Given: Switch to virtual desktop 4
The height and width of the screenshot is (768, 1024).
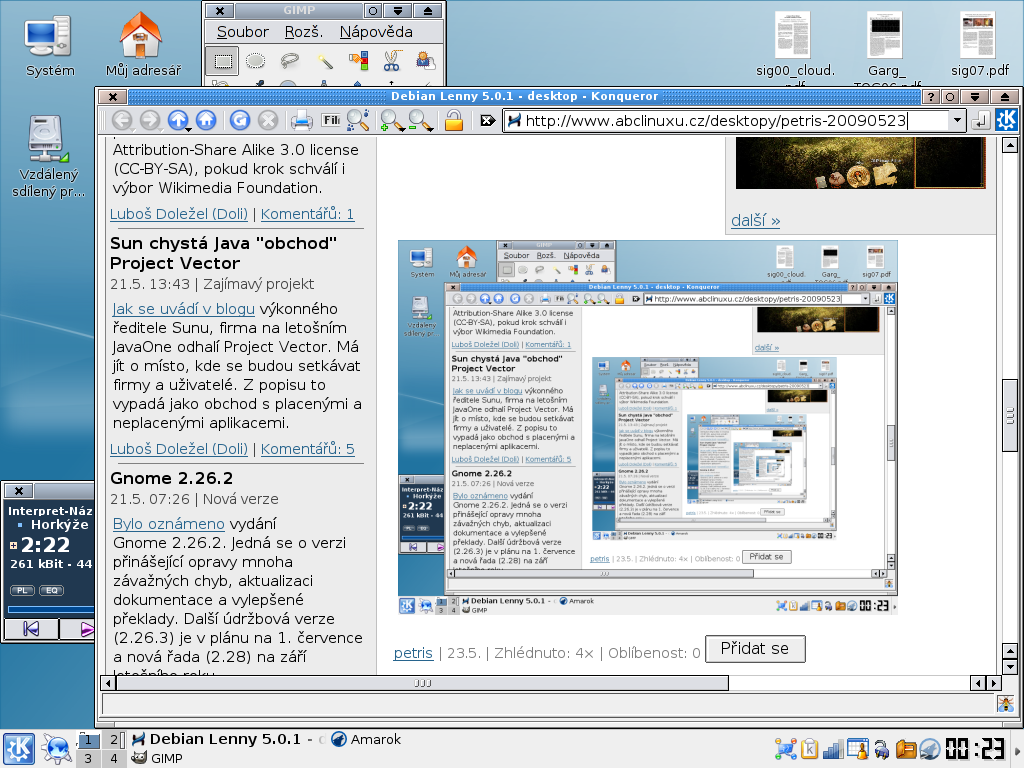Looking at the screenshot, I should click(114, 758).
